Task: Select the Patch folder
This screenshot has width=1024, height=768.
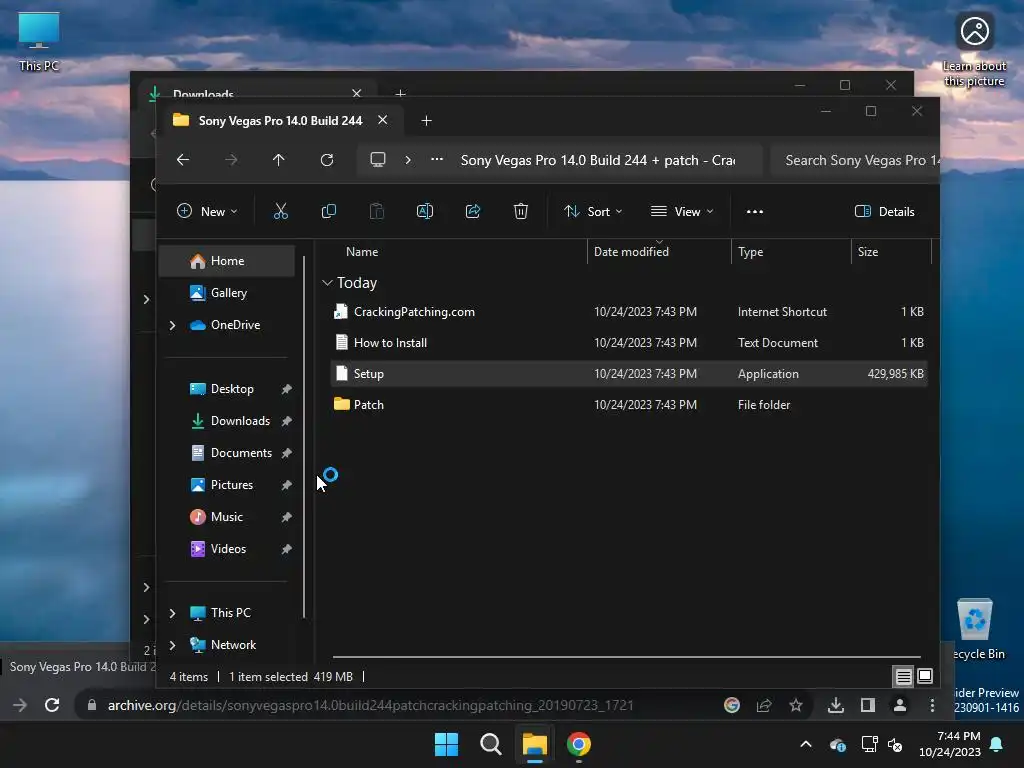Action: pyautogui.click(x=629, y=405)
